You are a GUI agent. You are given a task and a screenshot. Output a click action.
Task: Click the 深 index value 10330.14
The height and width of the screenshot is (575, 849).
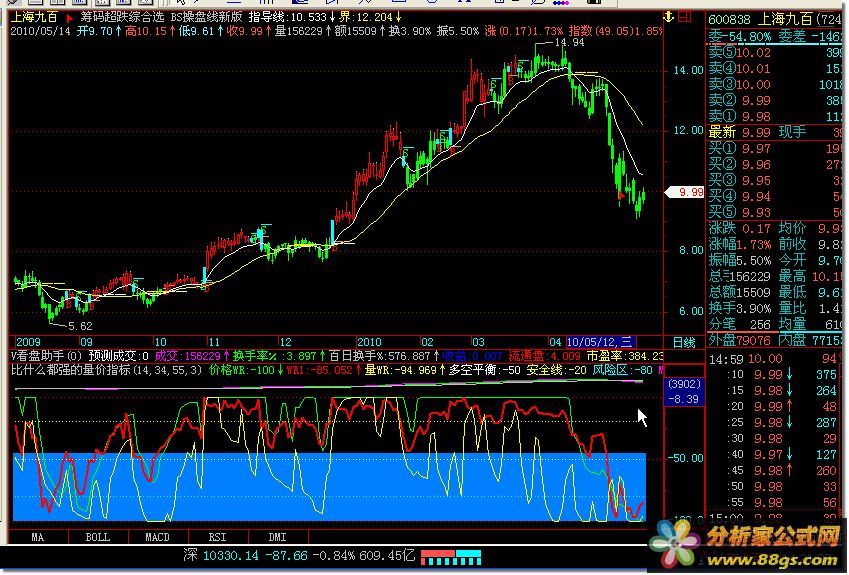click(x=231, y=555)
